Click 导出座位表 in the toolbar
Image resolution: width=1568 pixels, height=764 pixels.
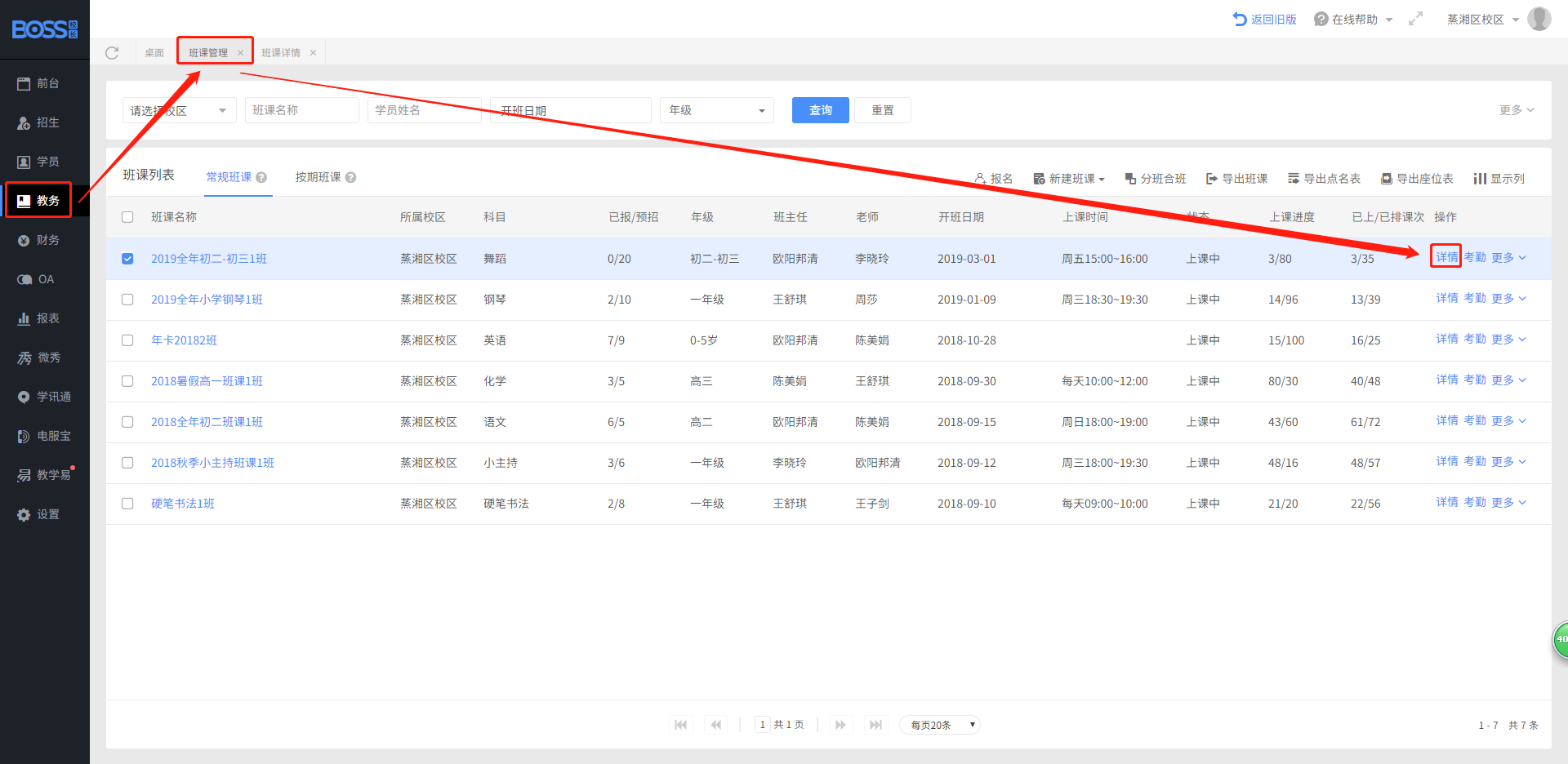click(x=1417, y=179)
